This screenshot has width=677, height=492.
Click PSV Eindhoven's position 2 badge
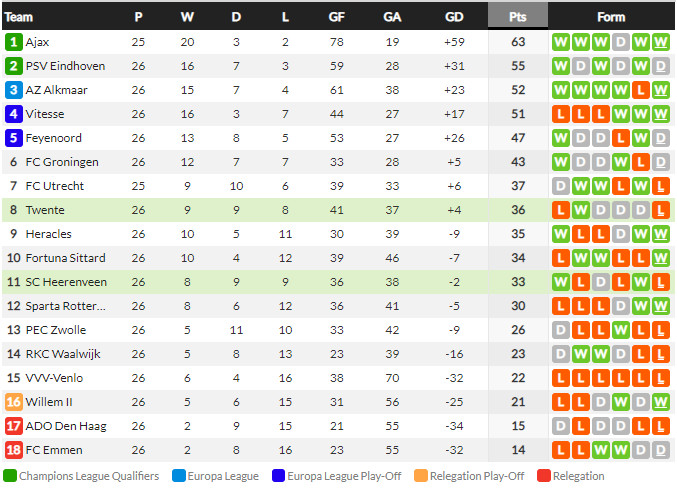(x=13, y=66)
